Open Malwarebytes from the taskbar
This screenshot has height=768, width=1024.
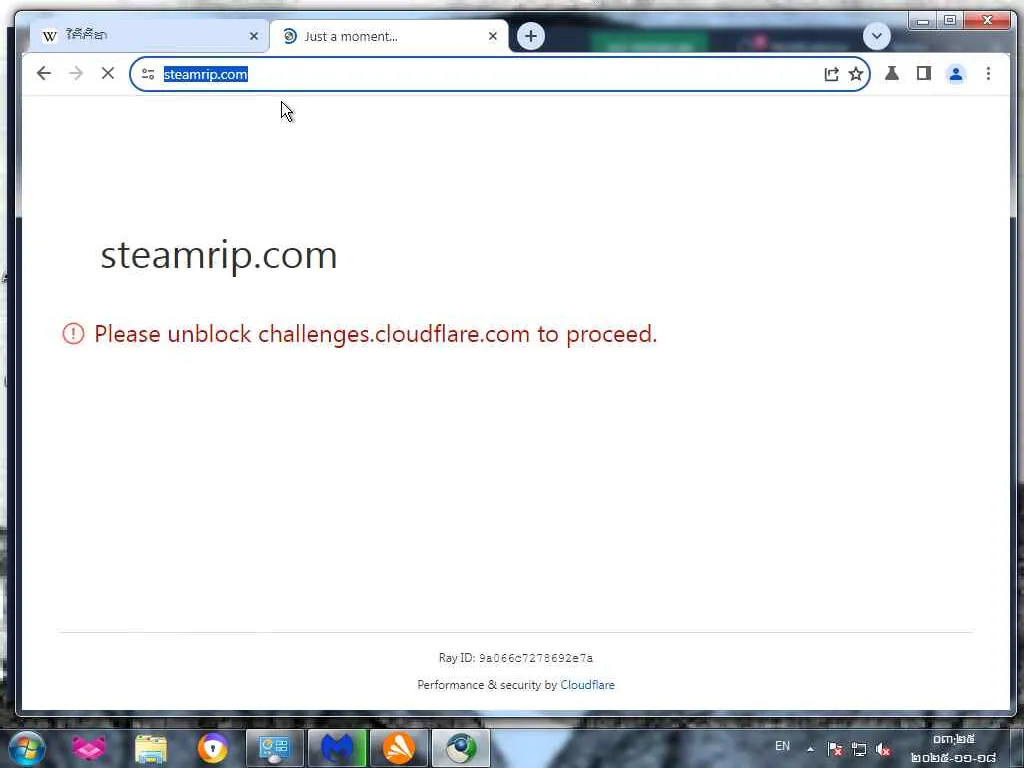point(337,748)
